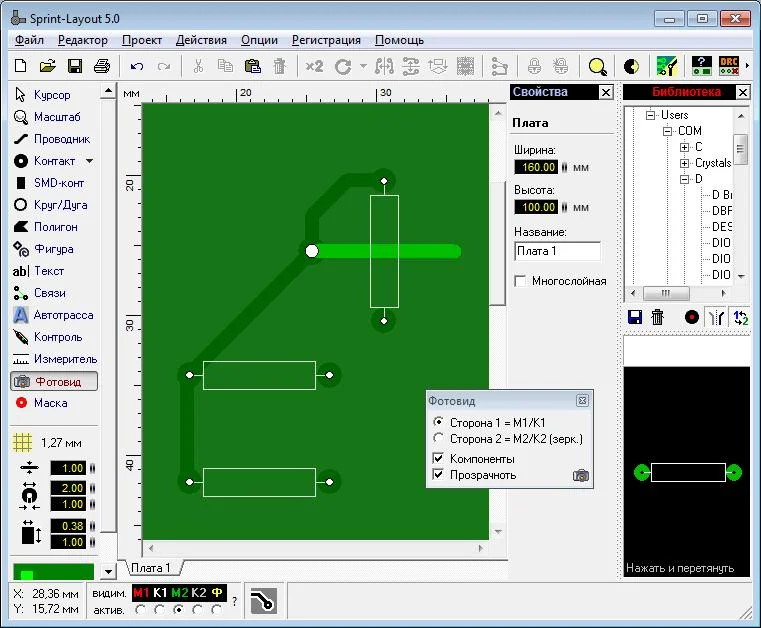This screenshot has width=761, height=628.
Task: Open the rotate angle dropdown arrow
Action: 363,66
